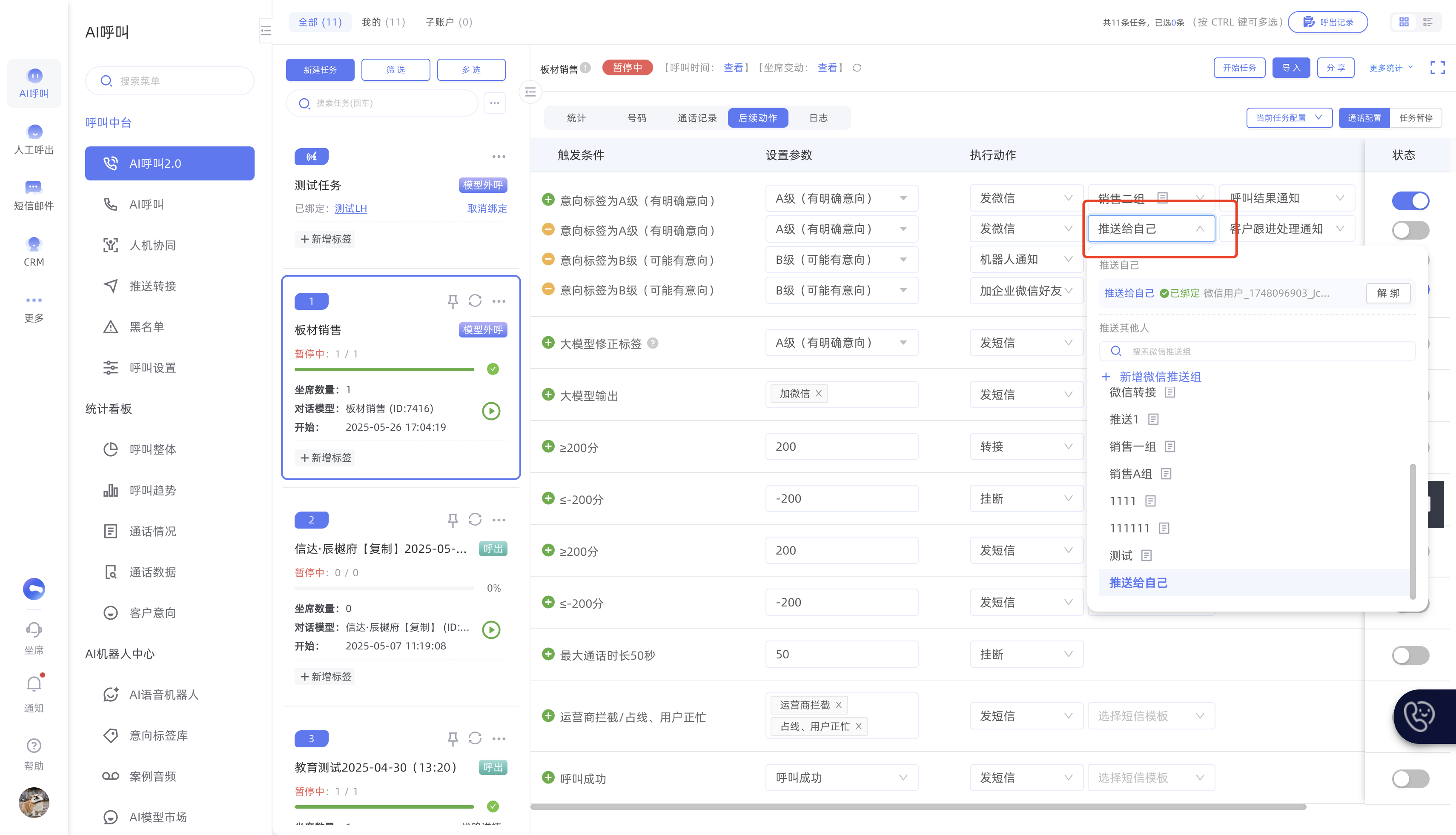Refresh the 板材销售 task card
The image size is (1456, 835).
pos(475,300)
